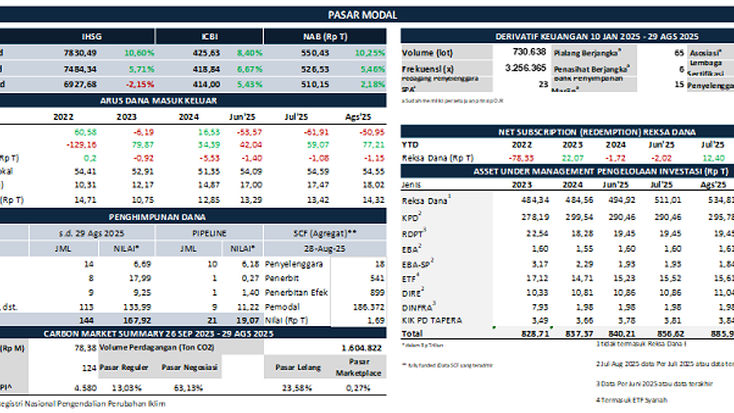Click the frequency value 3.256.365
The height and width of the screenshot is (413, 734).
(526, 68)
